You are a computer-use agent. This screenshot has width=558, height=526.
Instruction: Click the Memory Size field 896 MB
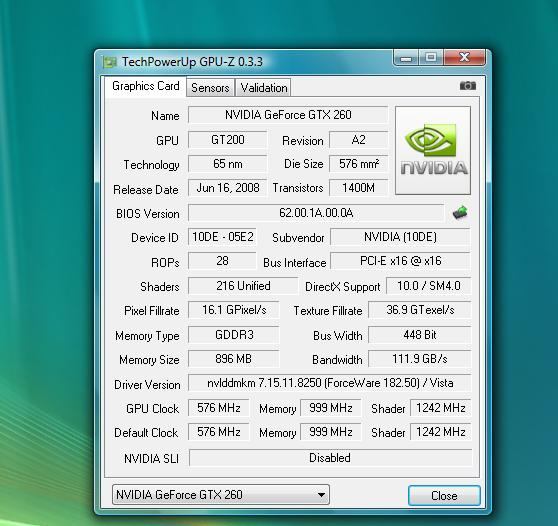pyautogui.click(x=234, y=359)
